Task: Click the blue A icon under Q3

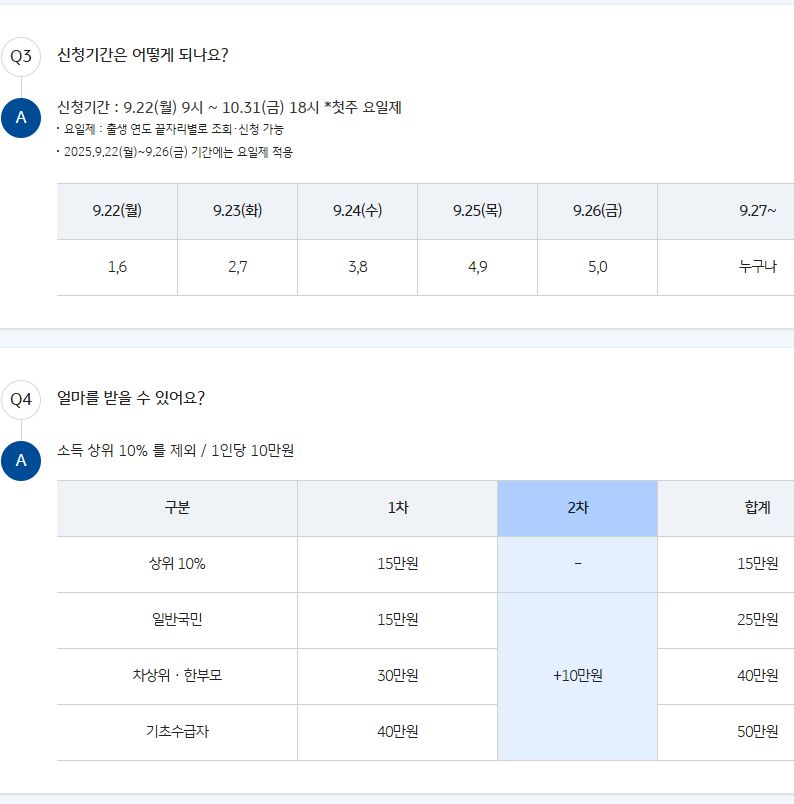Action: 21,118
